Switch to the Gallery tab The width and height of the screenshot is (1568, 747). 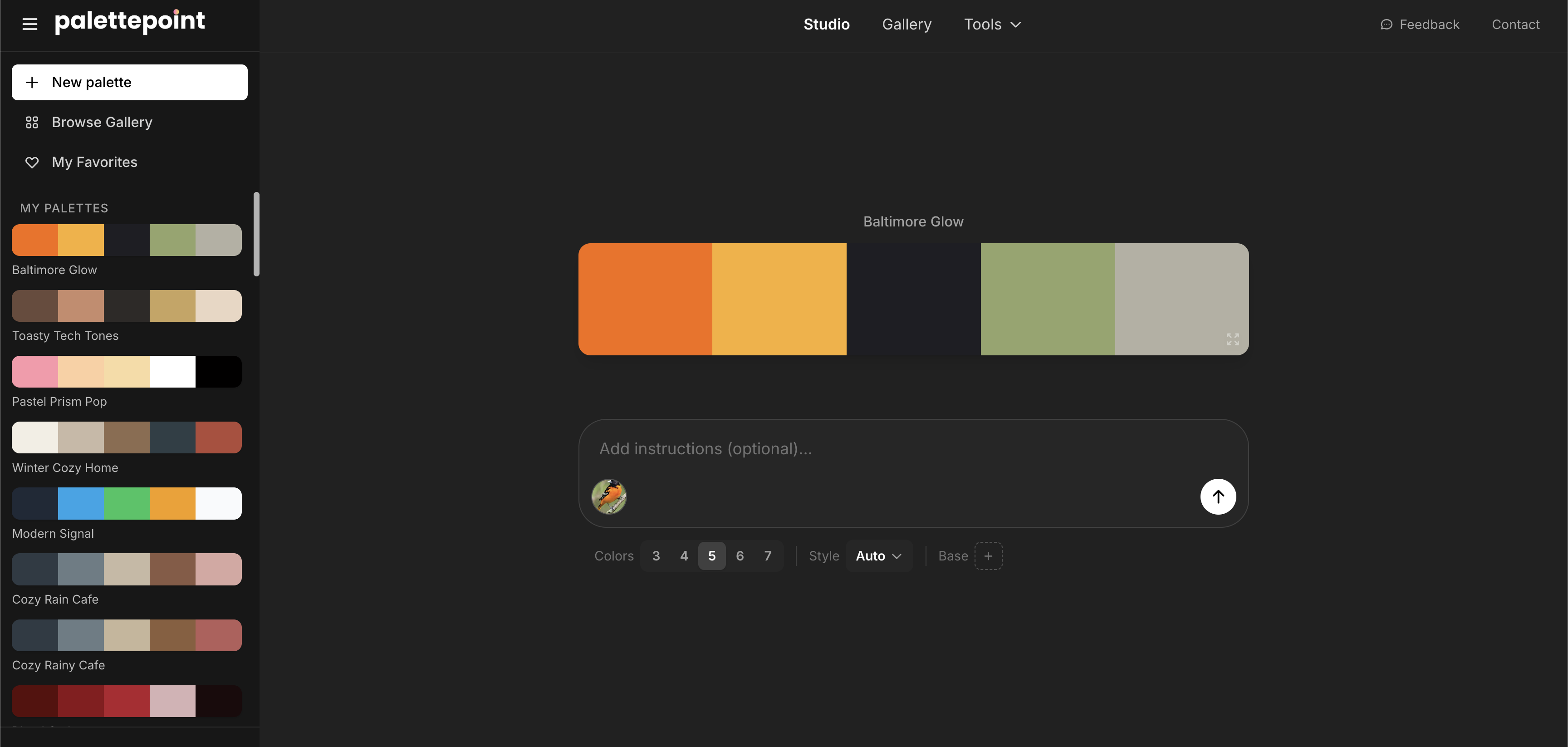click(906, 25)
